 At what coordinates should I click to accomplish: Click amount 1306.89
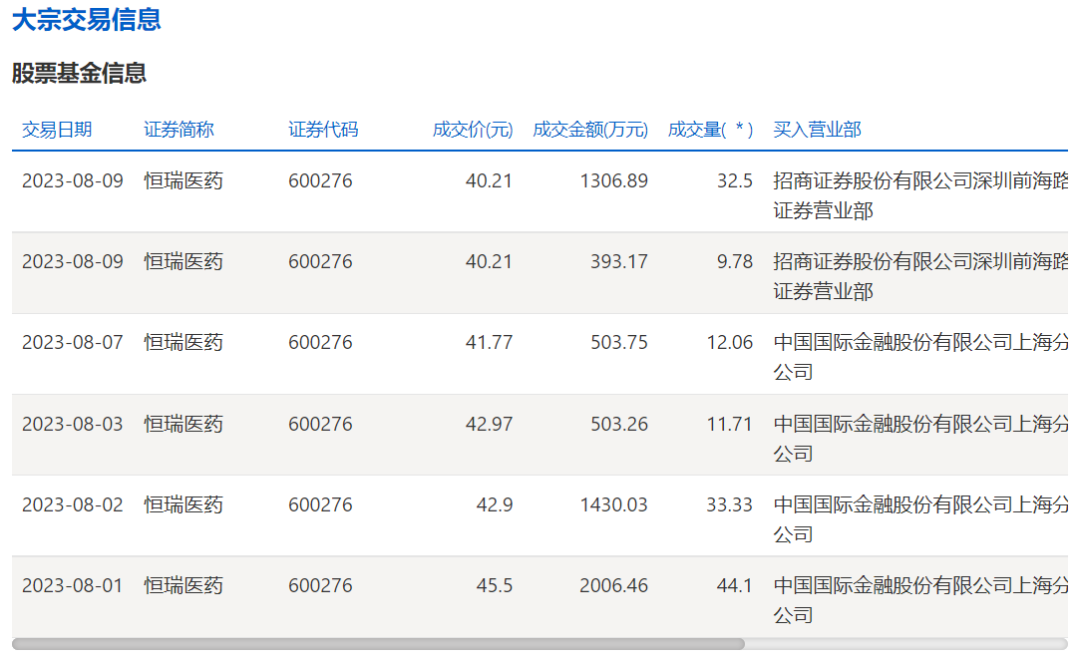click(614, 180)
